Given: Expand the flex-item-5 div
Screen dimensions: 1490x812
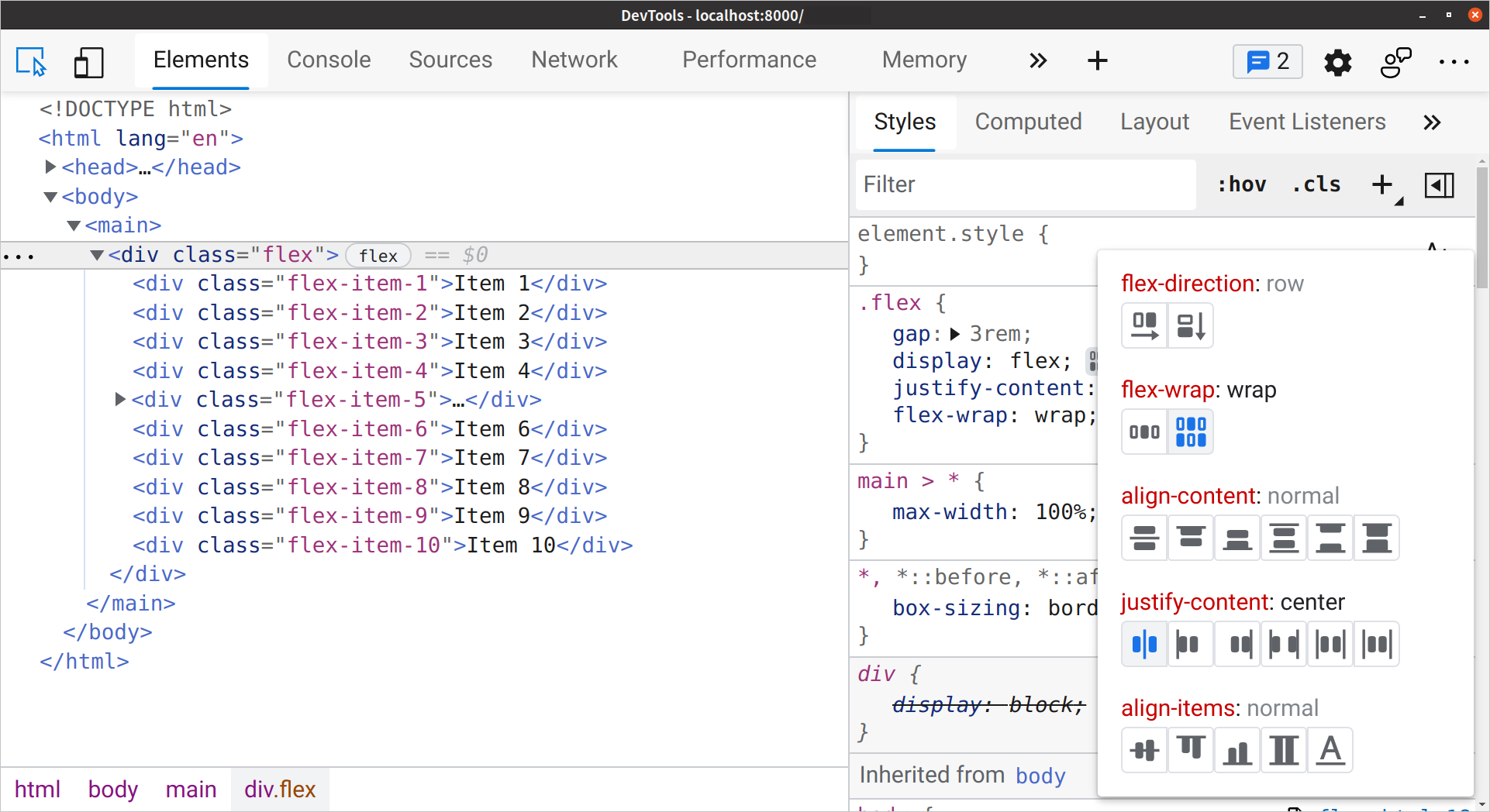Looking at the screenshot, I should pos(119,400).
